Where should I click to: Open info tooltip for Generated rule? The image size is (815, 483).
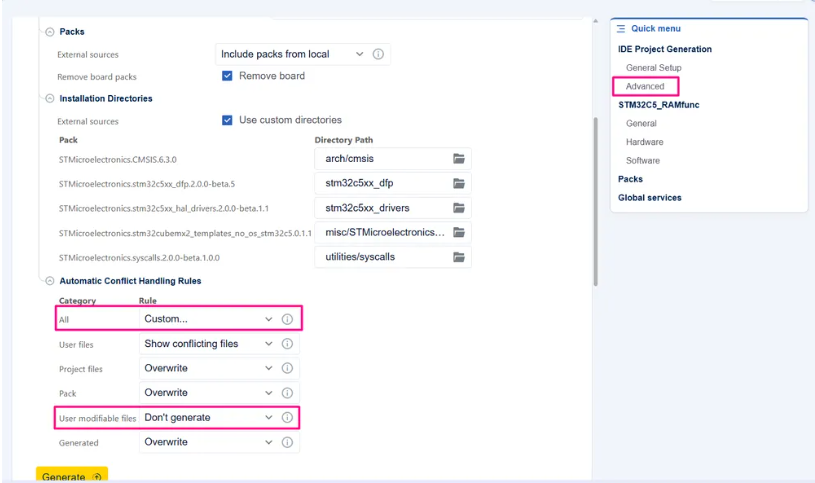(x=287, y=442)
